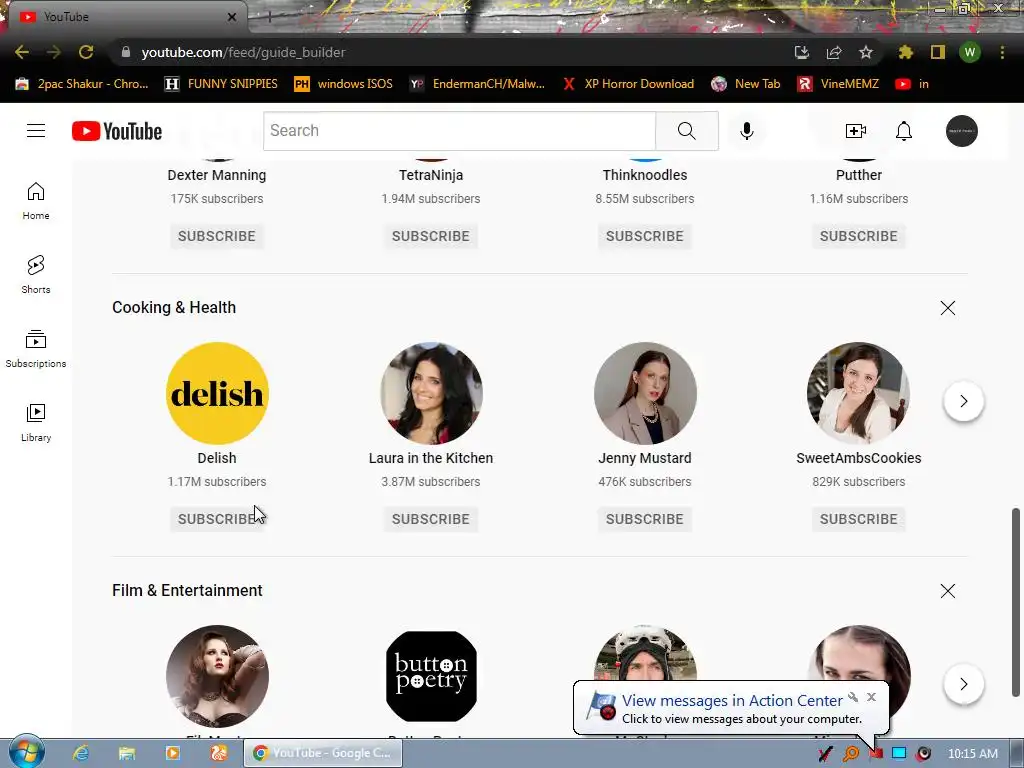Show next Cooking & Health channels
Viewport: 1024px width, 768px height.
(x=963, y=401)
